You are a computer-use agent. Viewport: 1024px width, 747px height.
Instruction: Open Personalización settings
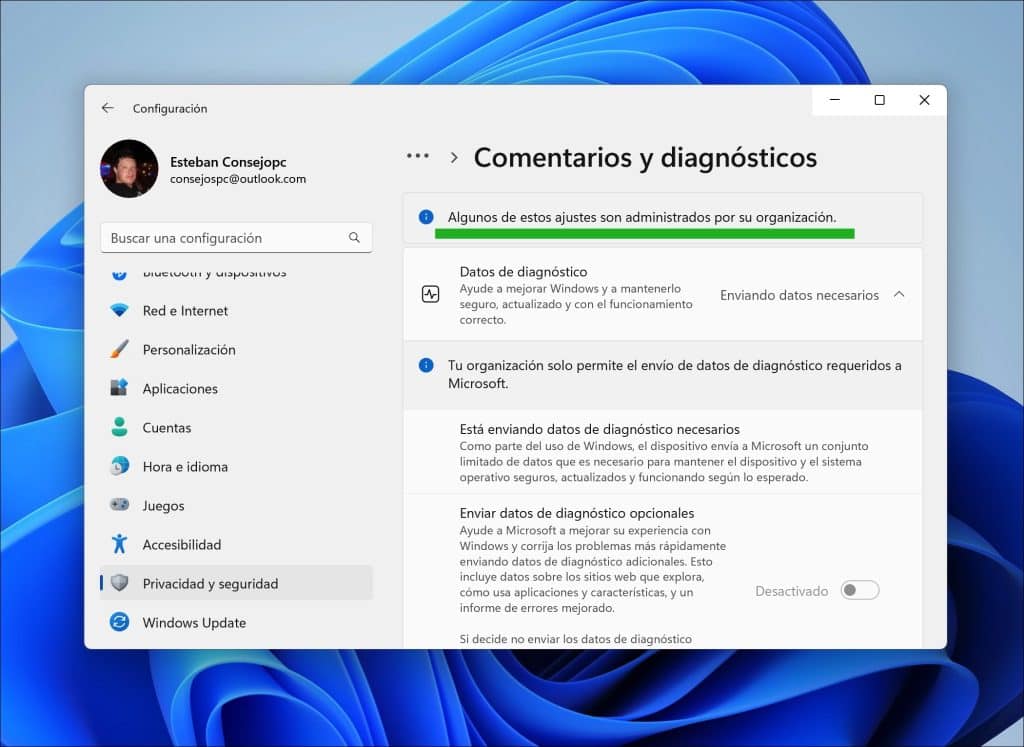click(x=236, y=350)
